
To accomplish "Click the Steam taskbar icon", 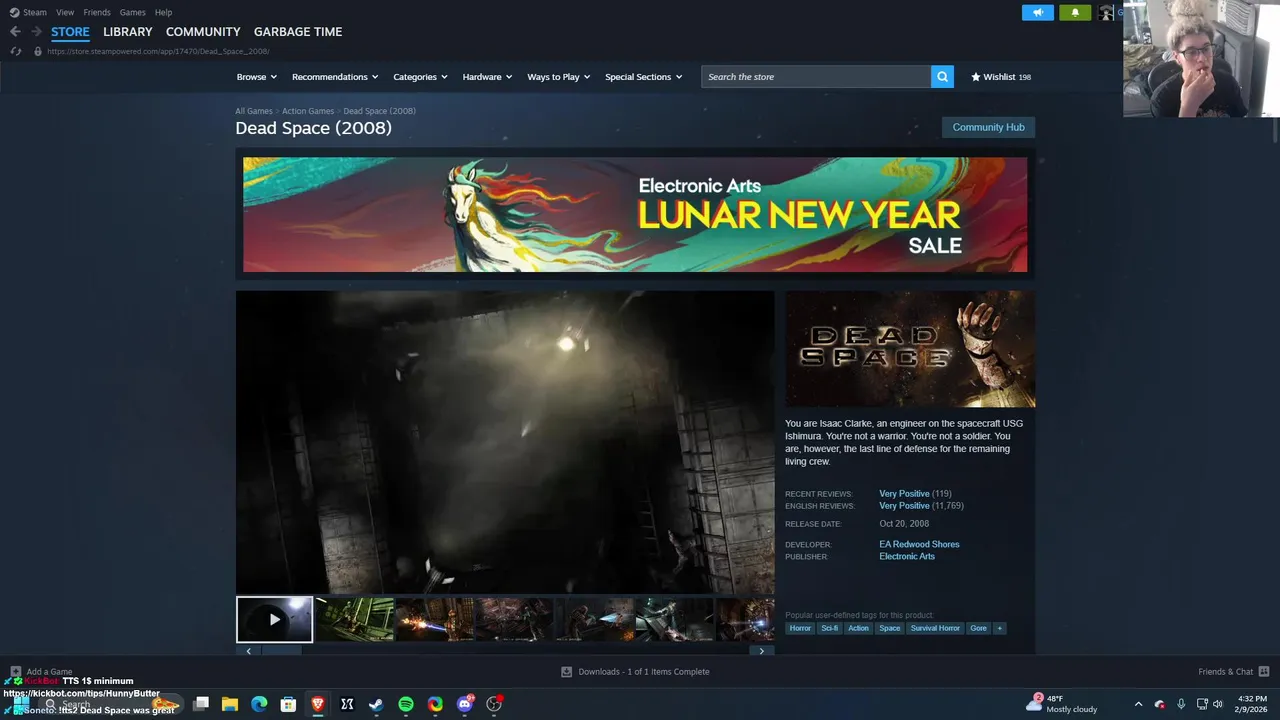I will pos(376,704).
